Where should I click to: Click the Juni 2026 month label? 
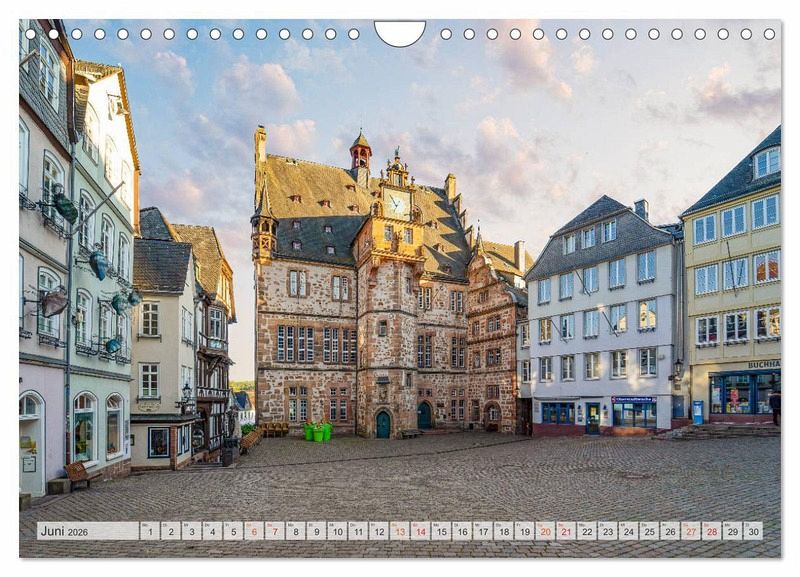tap(63, 531)
